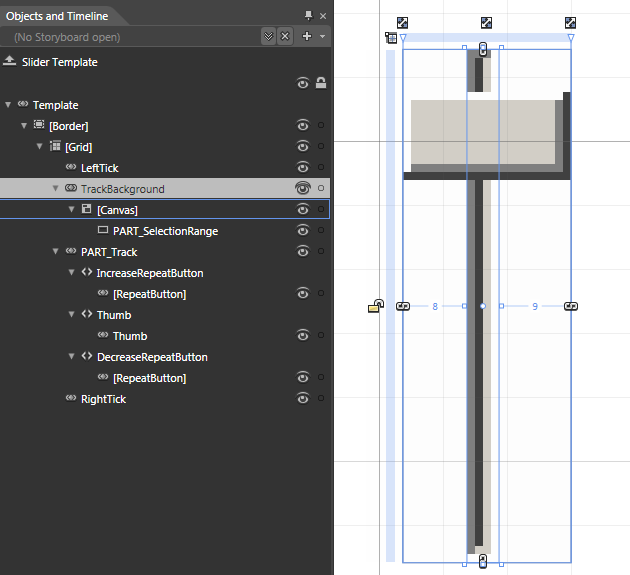
Task: Close the storyboard with the X button
Action: click(x=285, y=36)
